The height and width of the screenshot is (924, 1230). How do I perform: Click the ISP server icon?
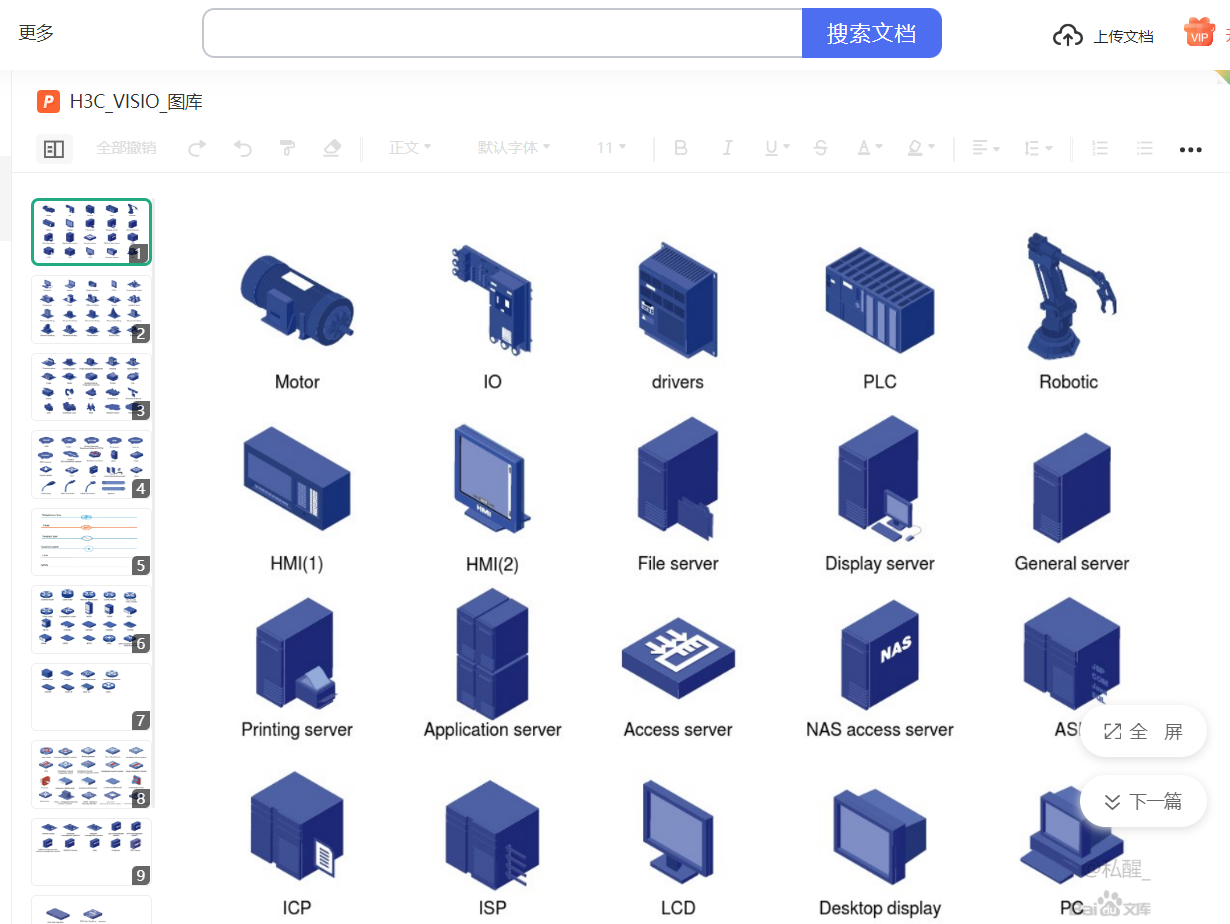[492, 835]
